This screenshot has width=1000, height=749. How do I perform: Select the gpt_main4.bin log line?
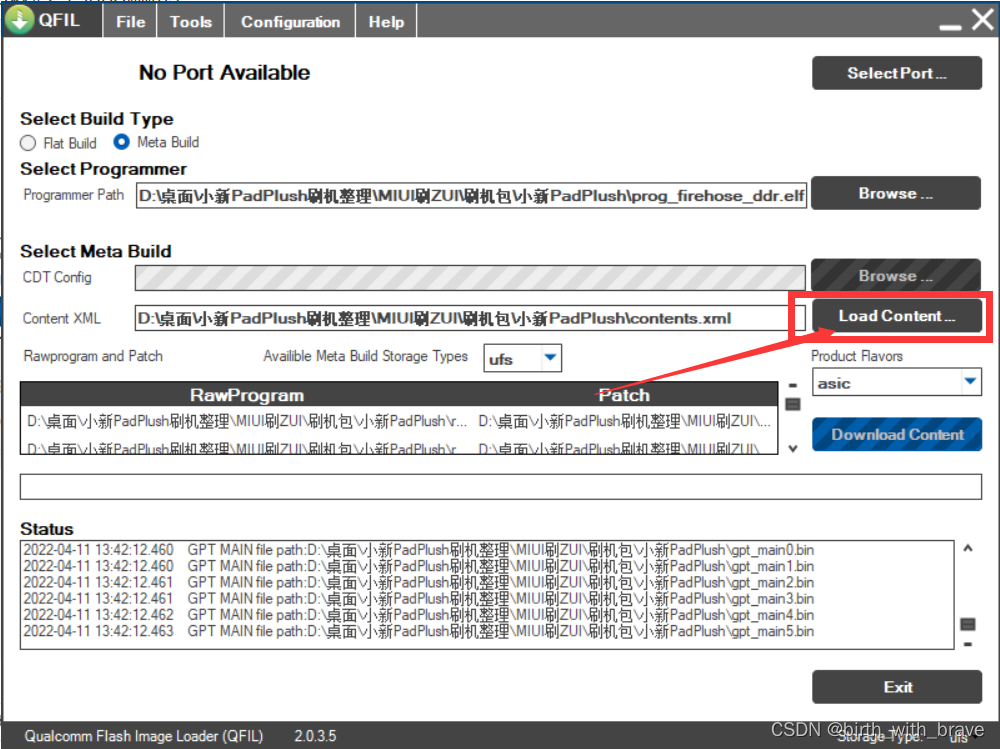pos(418,615)
